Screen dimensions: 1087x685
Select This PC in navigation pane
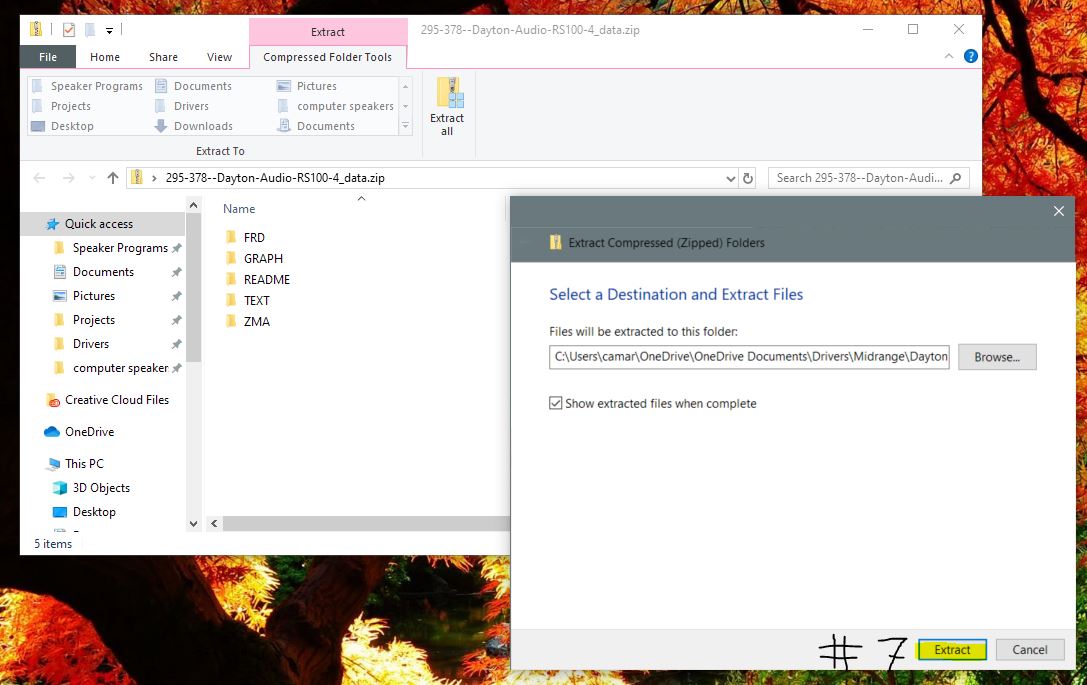click(75, 464)
